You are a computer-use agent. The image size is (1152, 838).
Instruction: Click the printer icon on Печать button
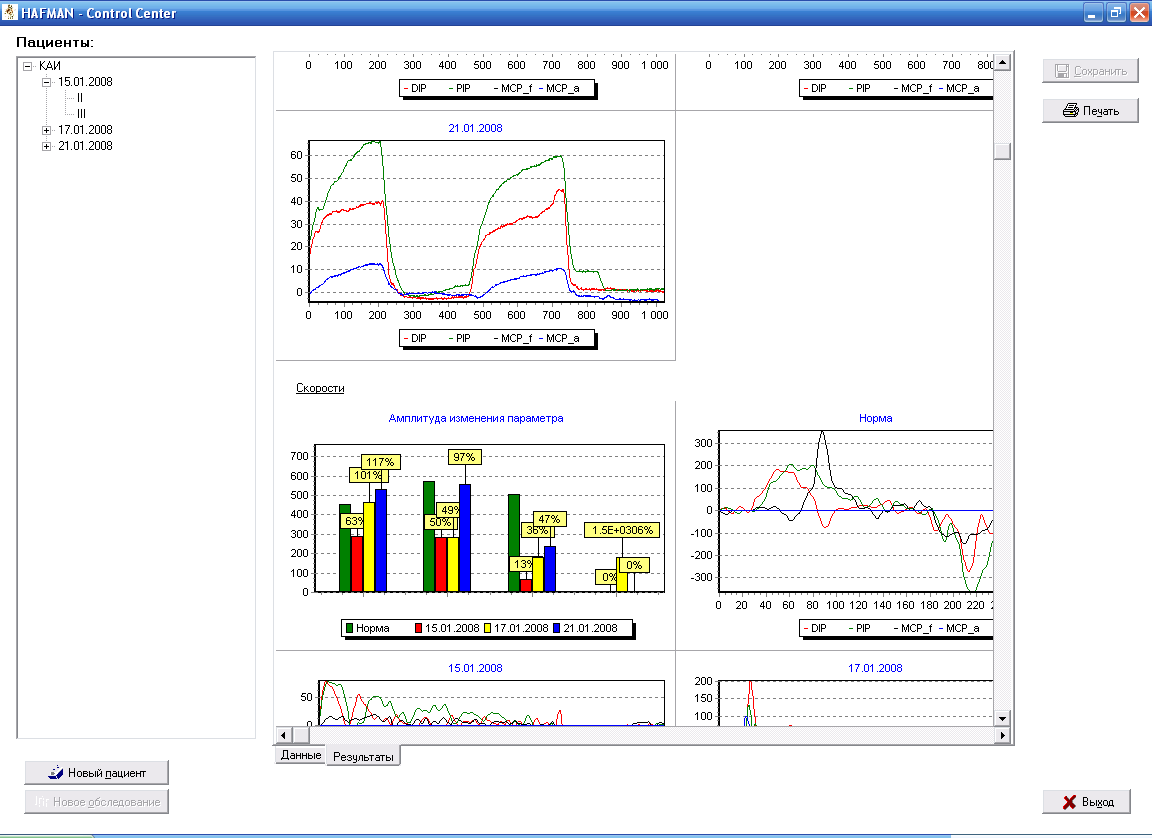(1070, 111)
